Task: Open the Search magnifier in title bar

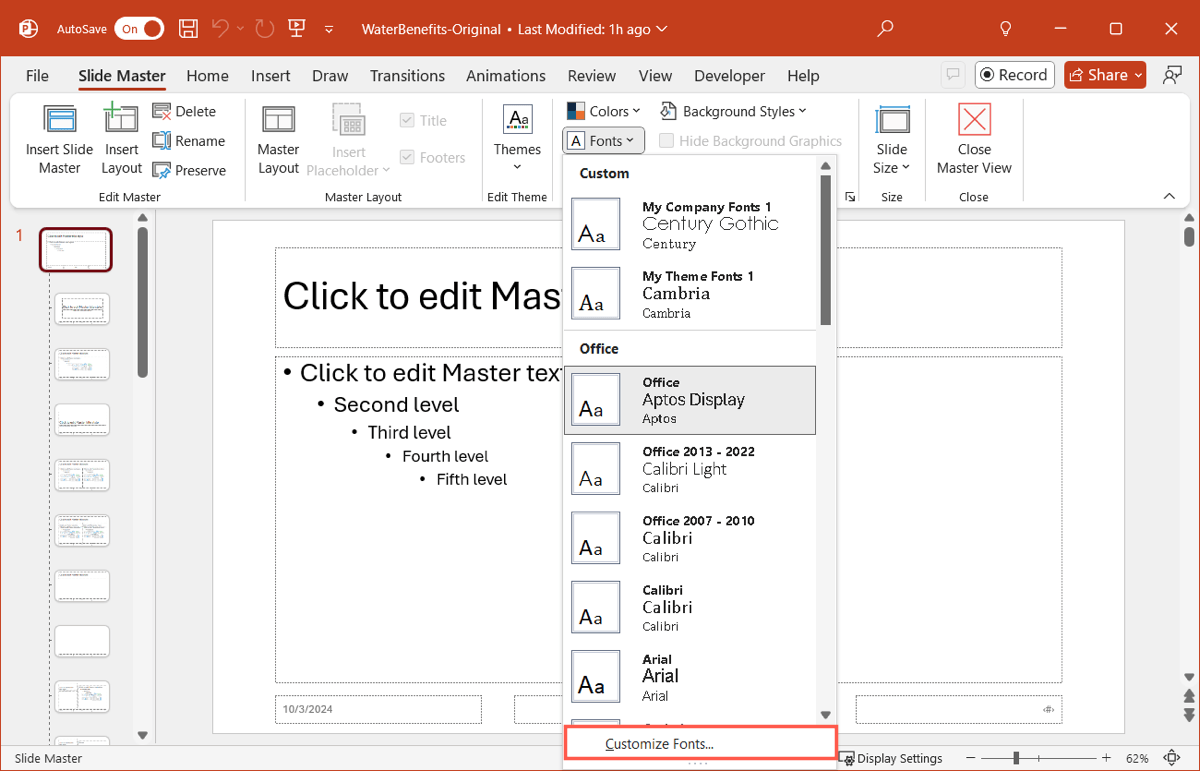Action: click(x=885, y=29)
